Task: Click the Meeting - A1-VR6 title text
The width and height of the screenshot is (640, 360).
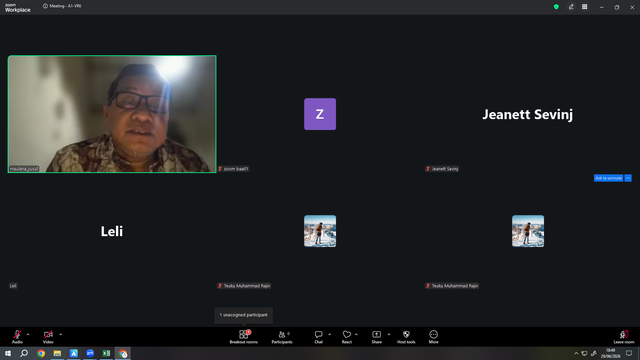Action: 65,6
